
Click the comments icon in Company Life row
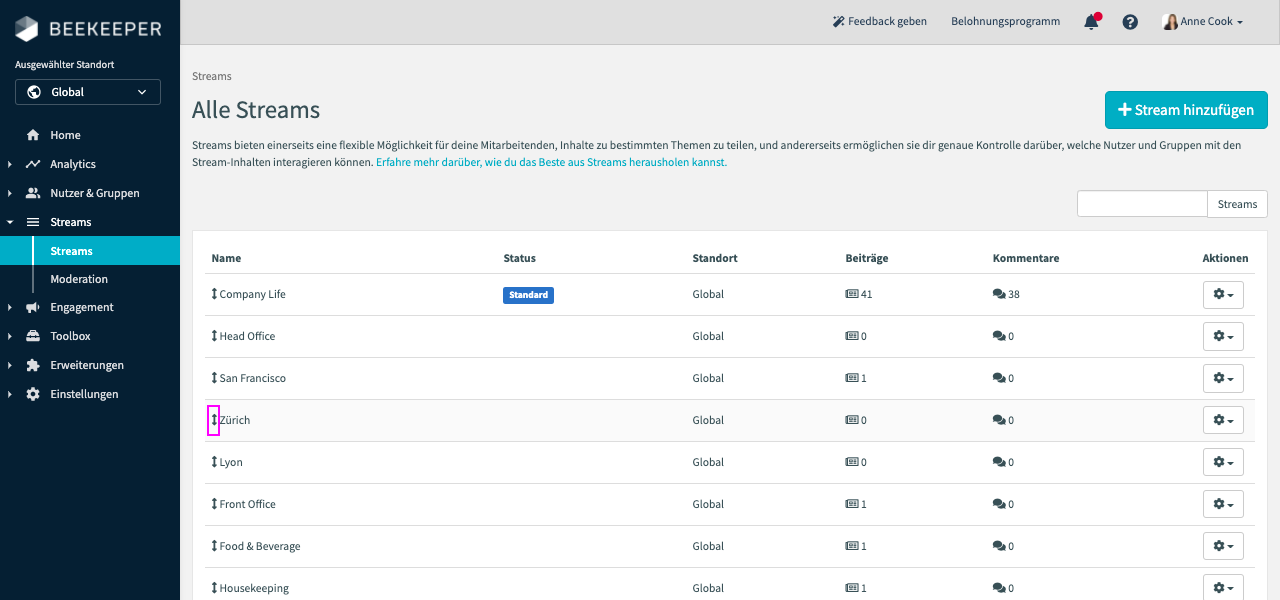pyautogui.click(x=999, y=294)
